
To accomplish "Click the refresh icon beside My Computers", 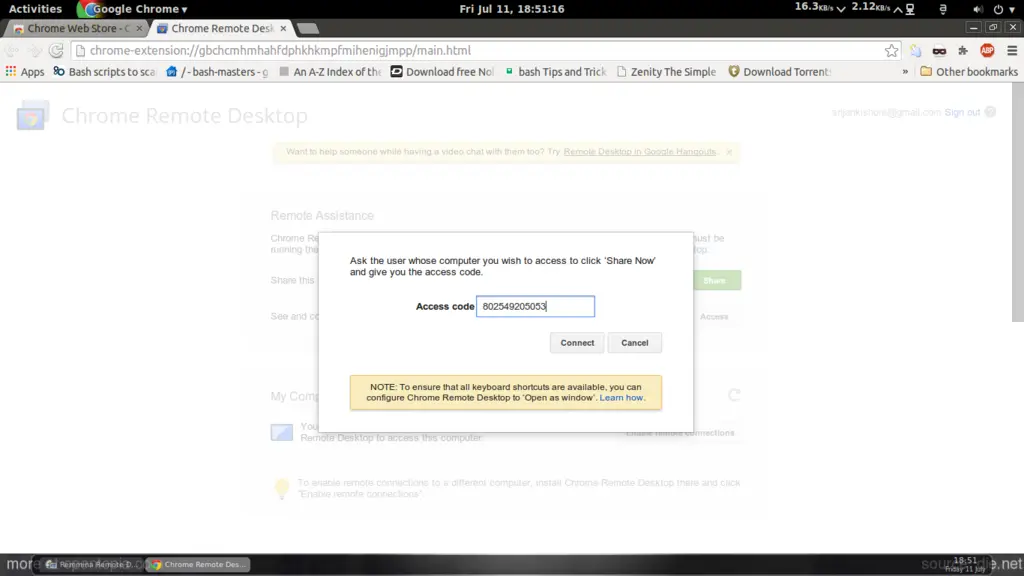I will 733,395.
